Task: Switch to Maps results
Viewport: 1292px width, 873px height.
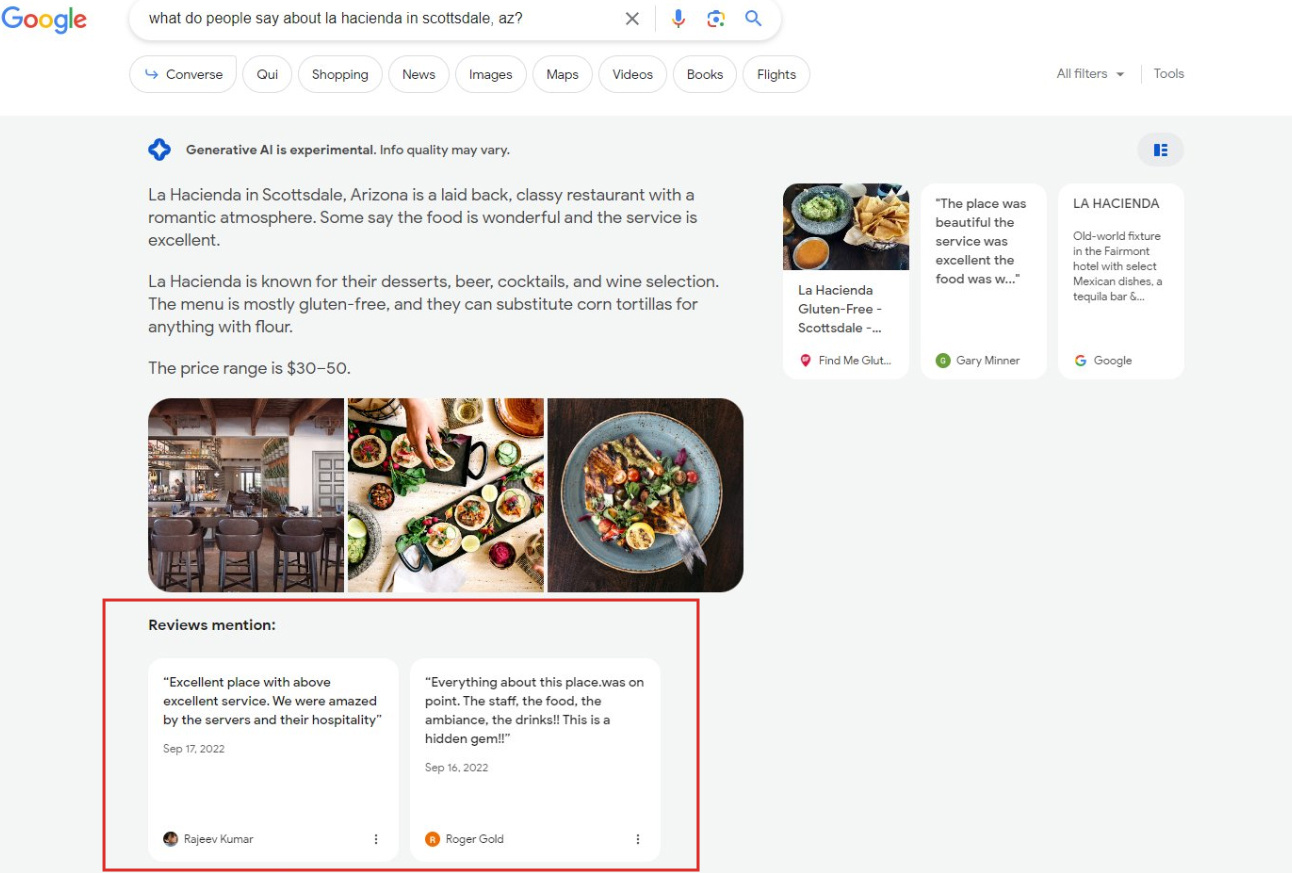Action: 562,74
